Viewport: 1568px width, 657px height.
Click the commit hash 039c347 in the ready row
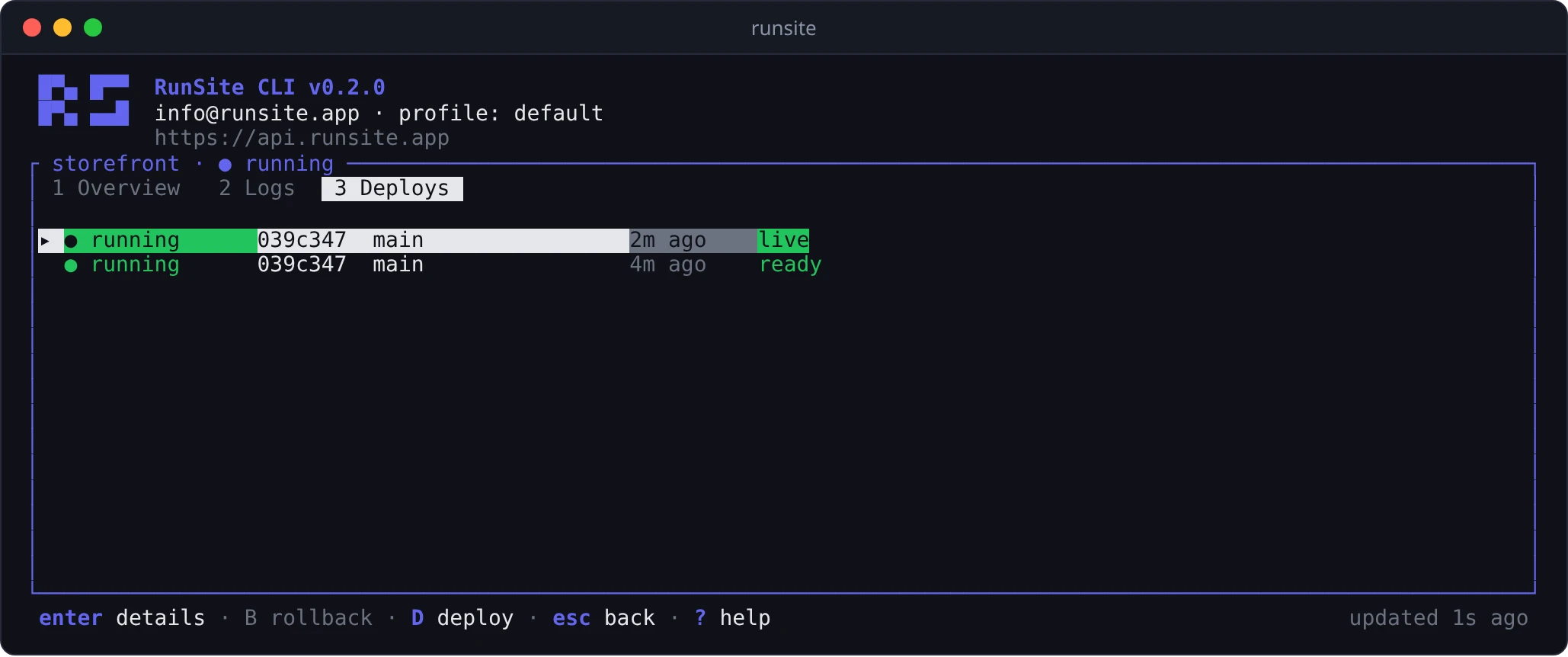[x=302, y=264]
